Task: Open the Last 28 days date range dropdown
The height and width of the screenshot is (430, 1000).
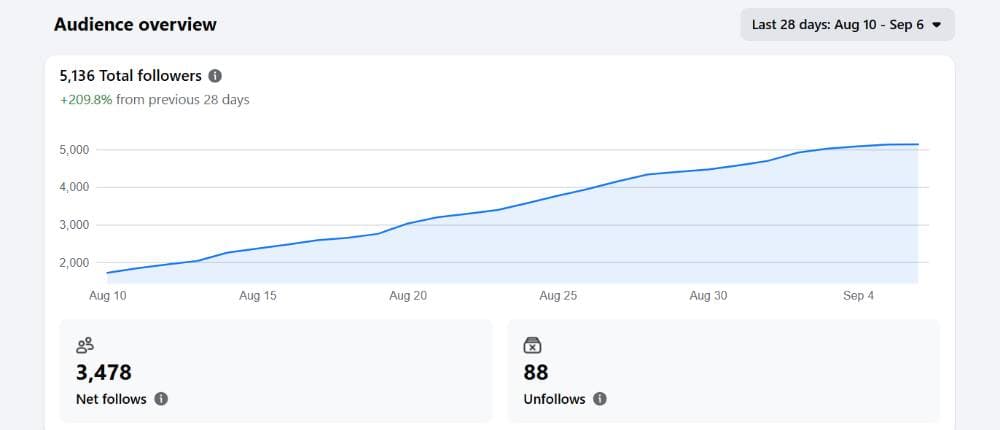Action: [847, 25]
